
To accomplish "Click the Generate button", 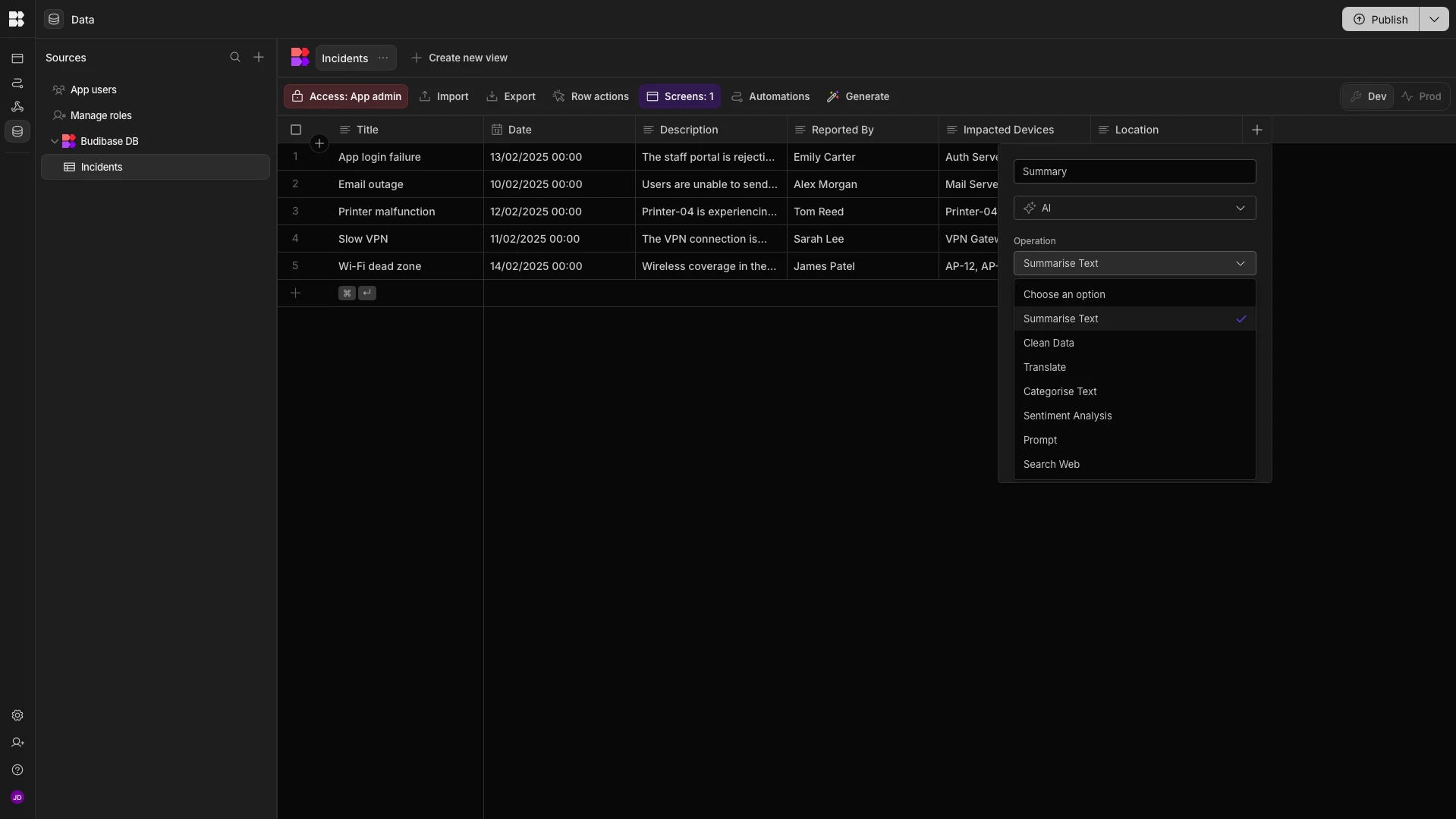I will [858, 96].
